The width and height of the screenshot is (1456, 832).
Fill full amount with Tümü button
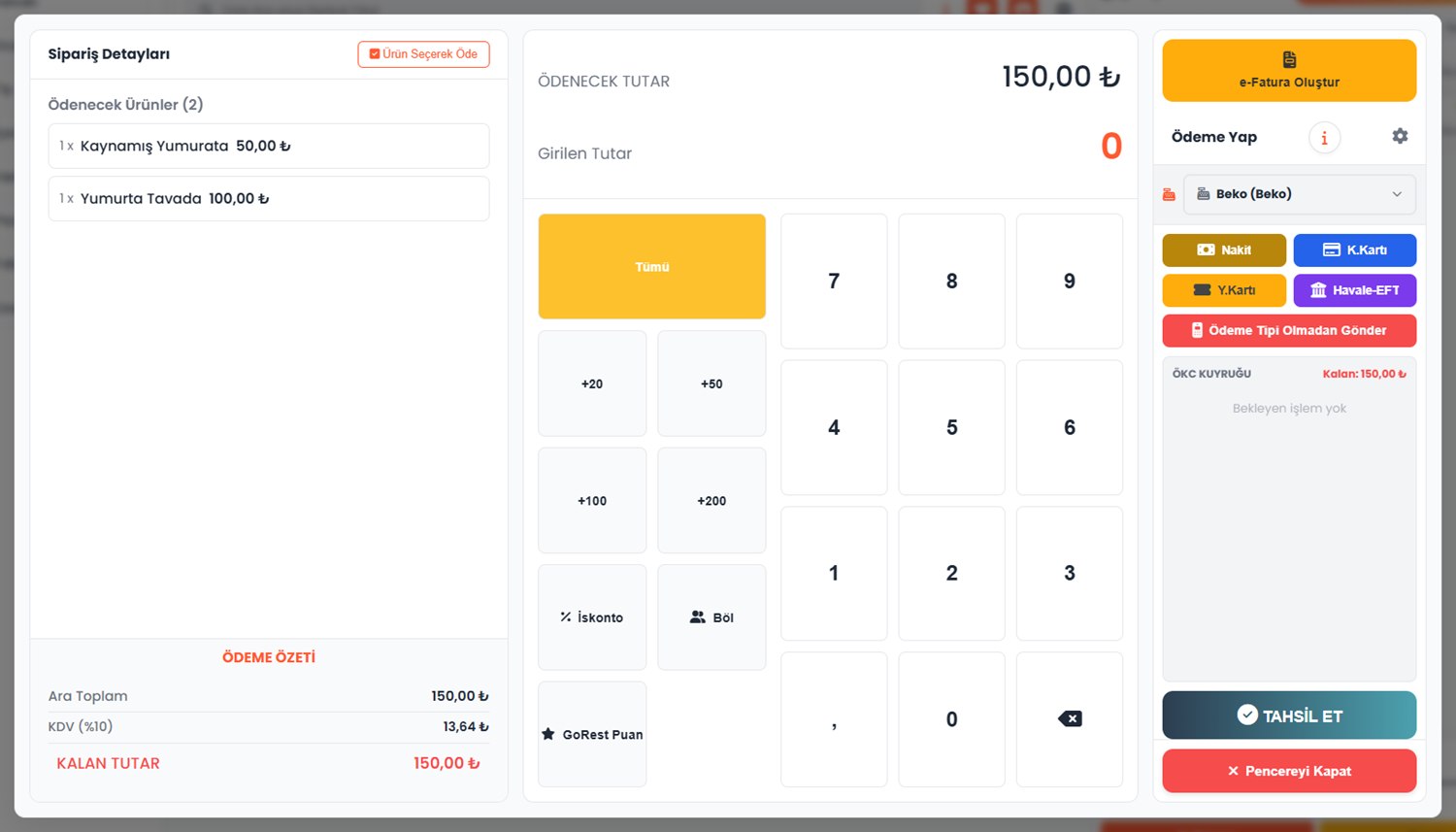click(652, 267)
